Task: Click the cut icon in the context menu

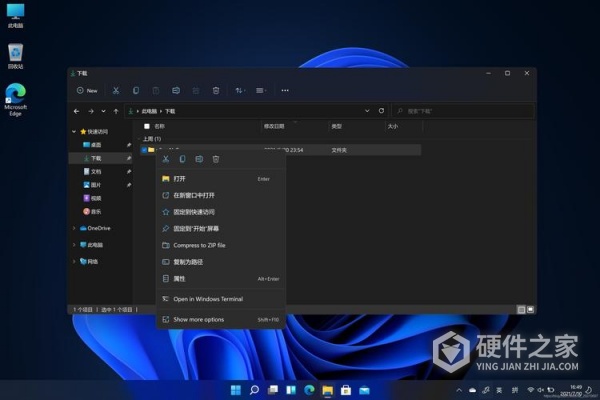Action: [x=166, y=159]
